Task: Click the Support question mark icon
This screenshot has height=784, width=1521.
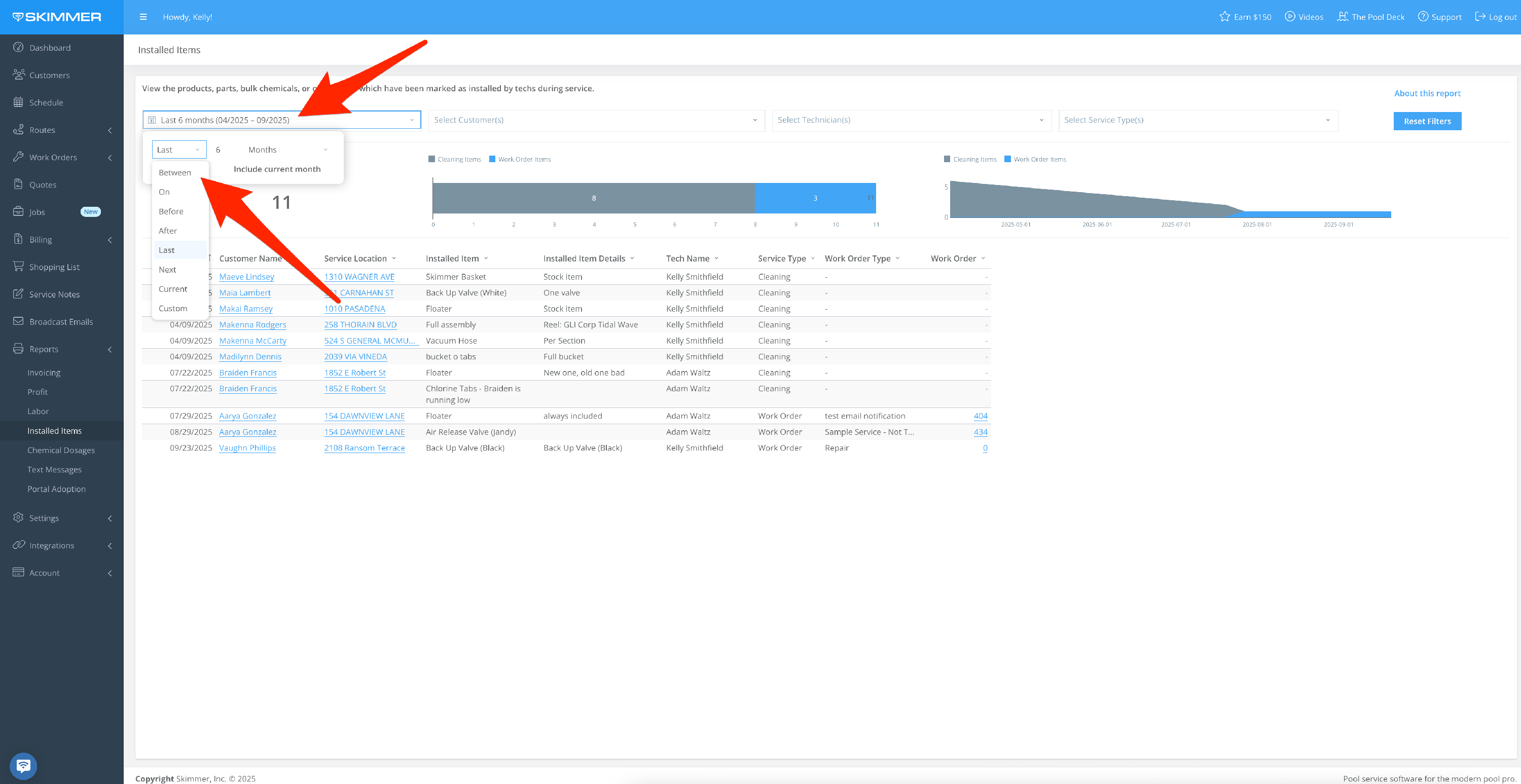Action: pyautogui.click(x=1423, y=17)
